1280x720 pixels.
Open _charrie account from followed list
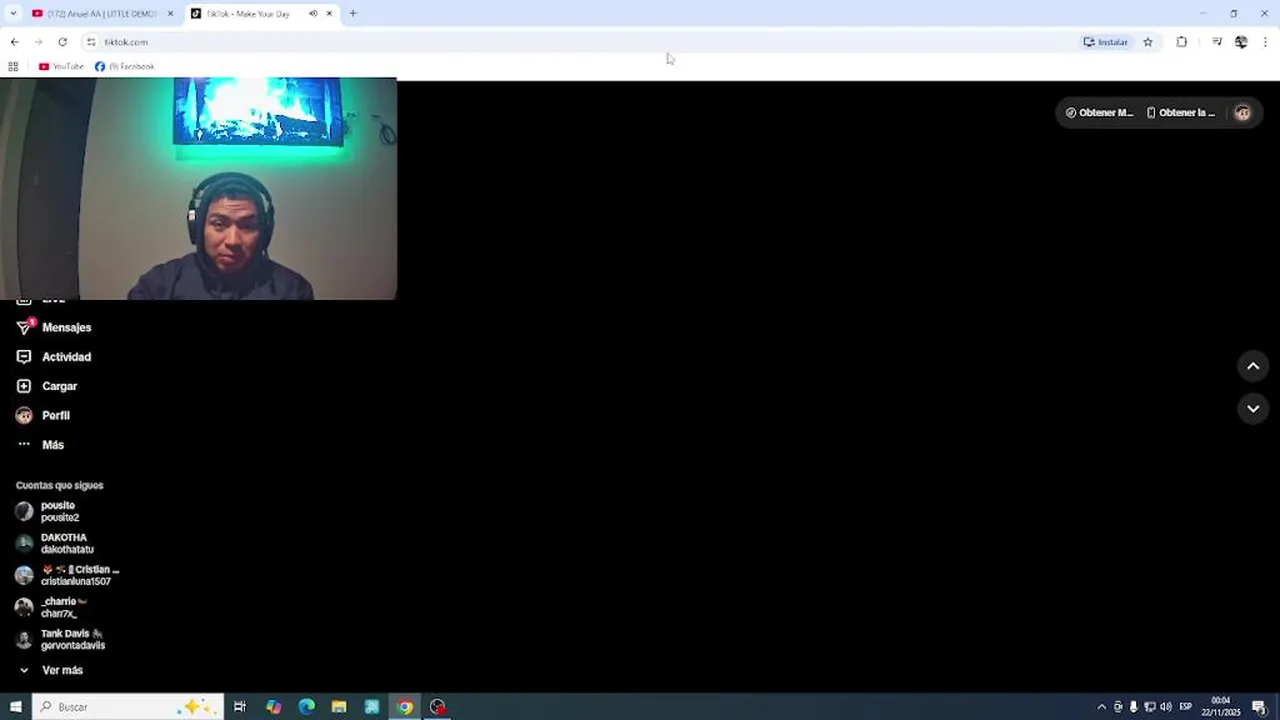[x=52, y=607]
